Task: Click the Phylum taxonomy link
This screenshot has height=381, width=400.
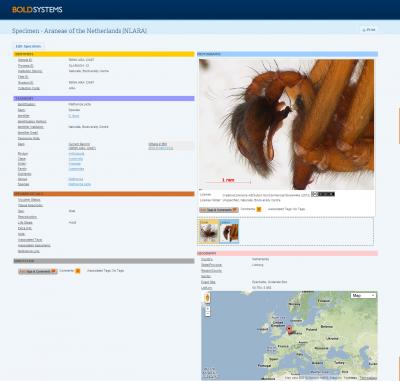Action: point(76,154)
